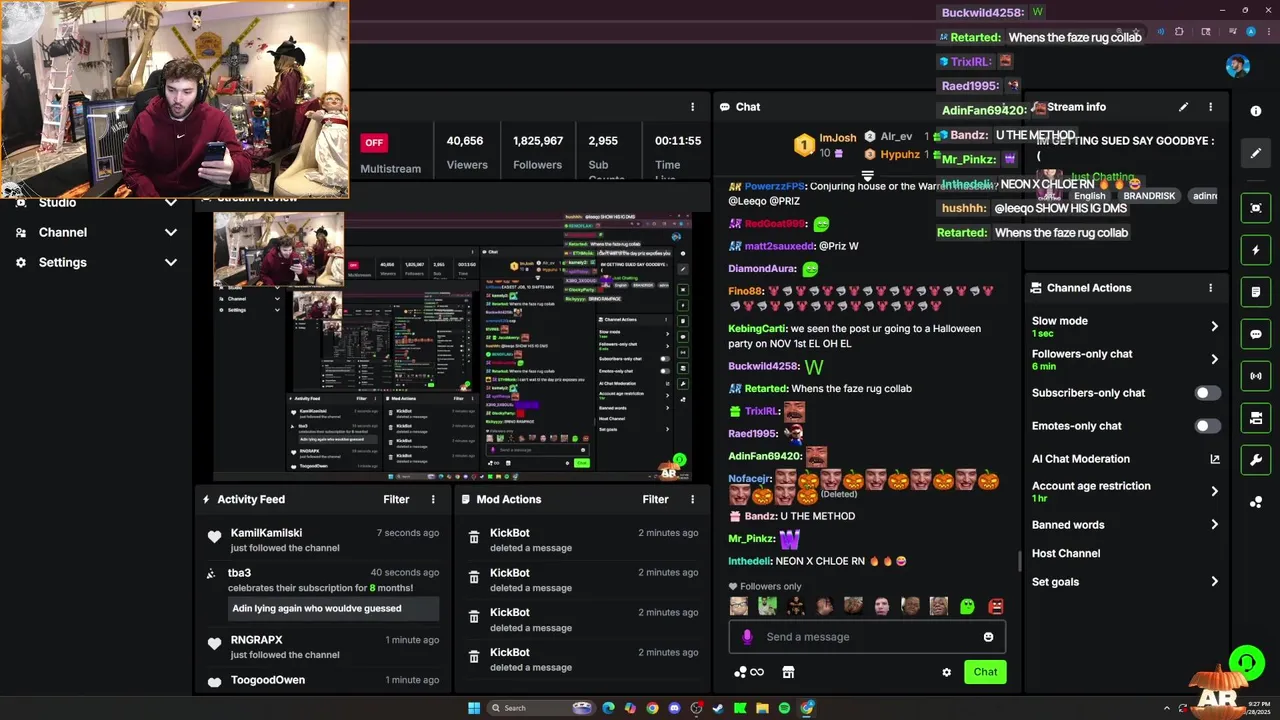Click the wrench icon in the right sidebar
The height and width of the screenshot is (720, 1280).
click(1256, 460)
